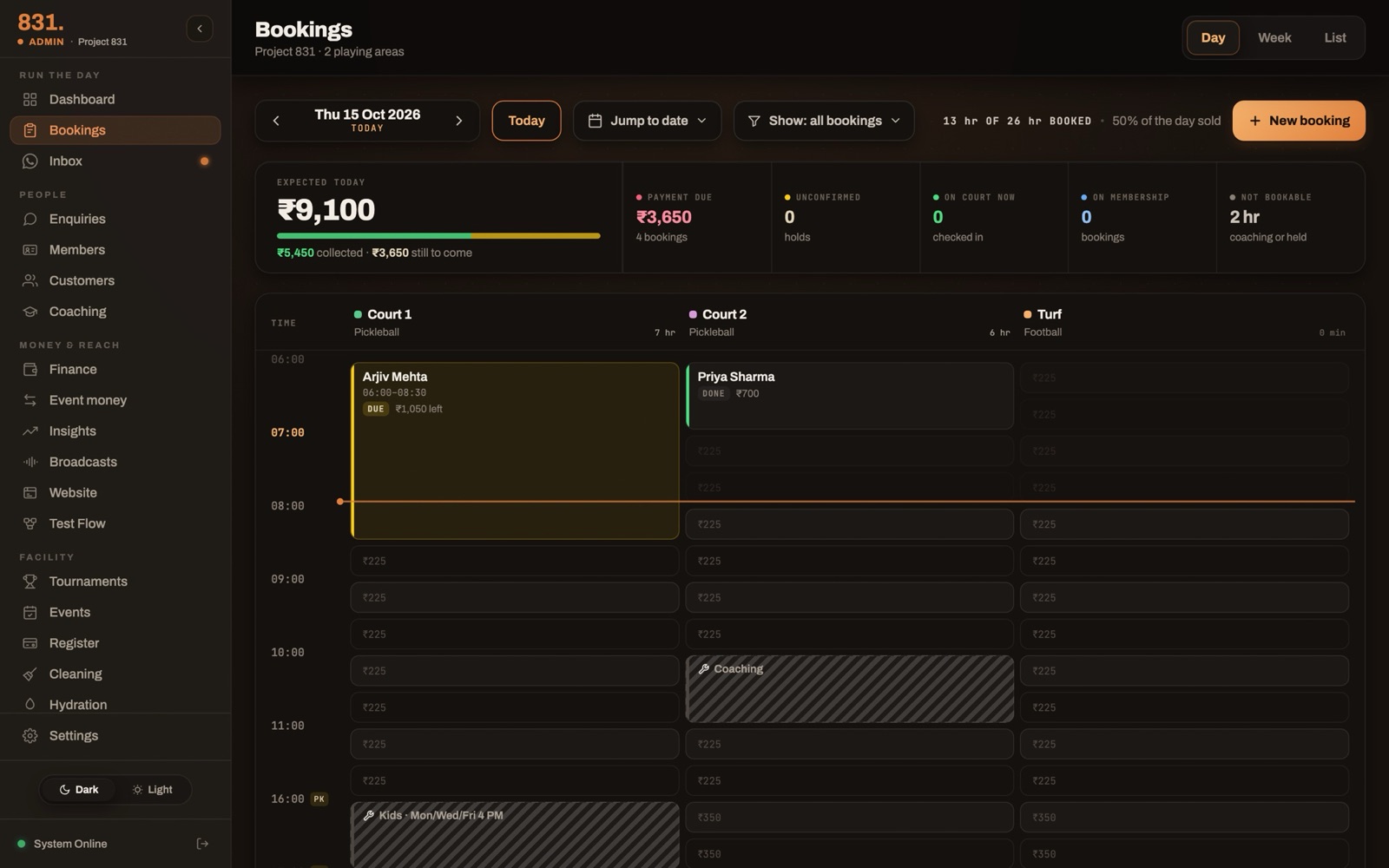This screenshot has width=1389, height=868.
Task: Click the collected revenue progress bar
Action: point(438,235)
